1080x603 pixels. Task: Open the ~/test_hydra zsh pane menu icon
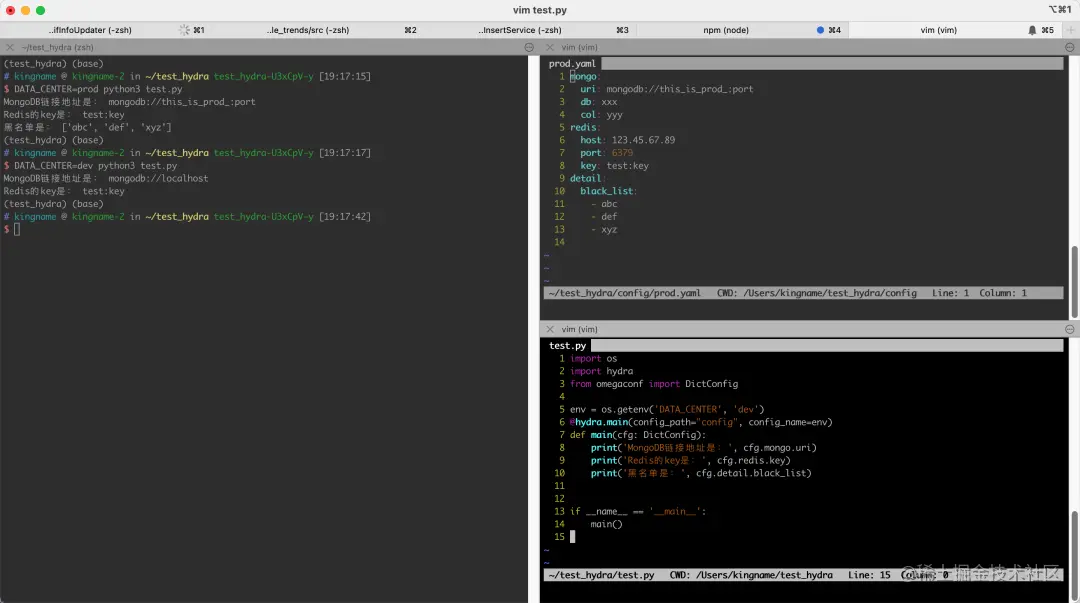coord(529,47)
